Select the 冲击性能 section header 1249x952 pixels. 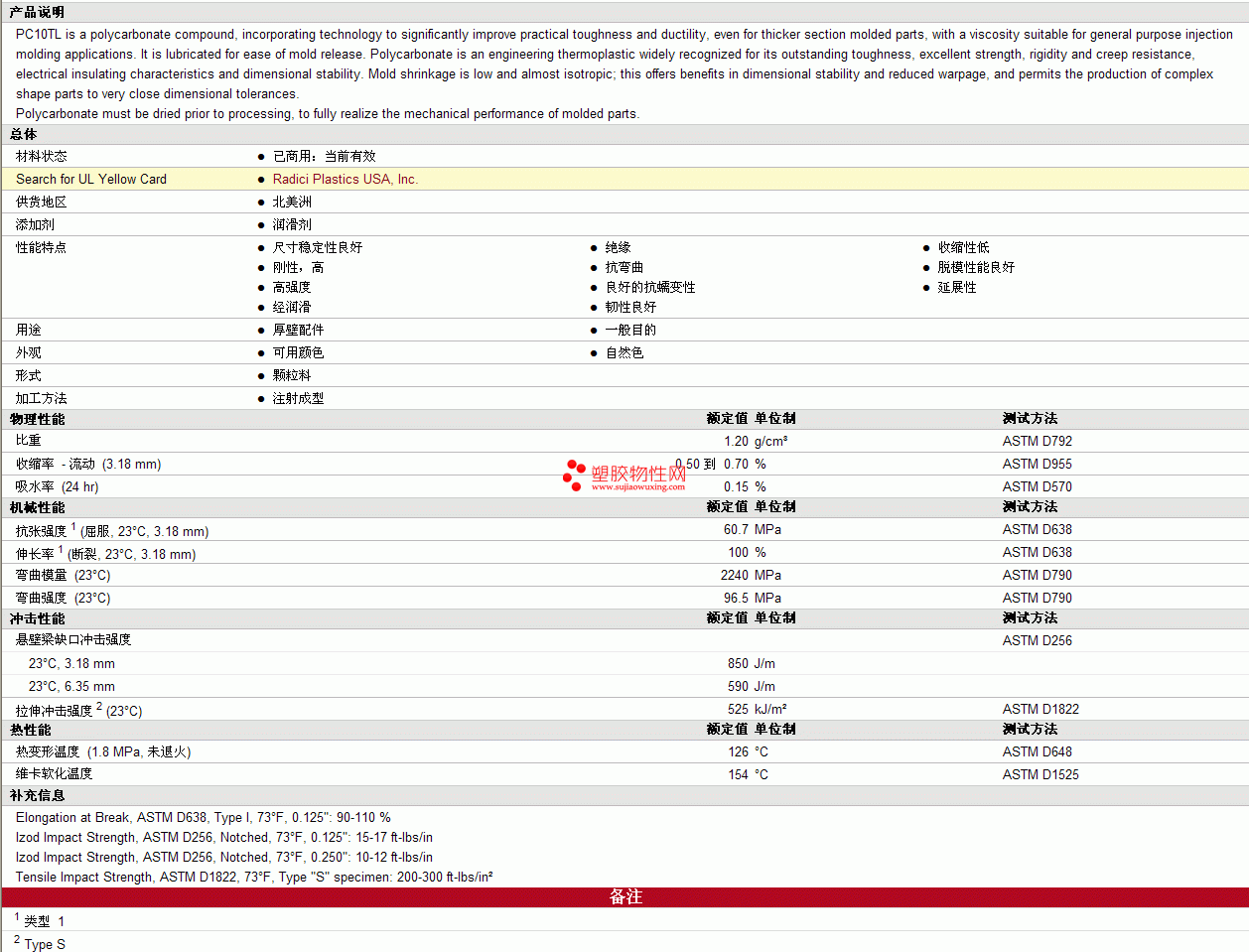click(x=37, y=618)
